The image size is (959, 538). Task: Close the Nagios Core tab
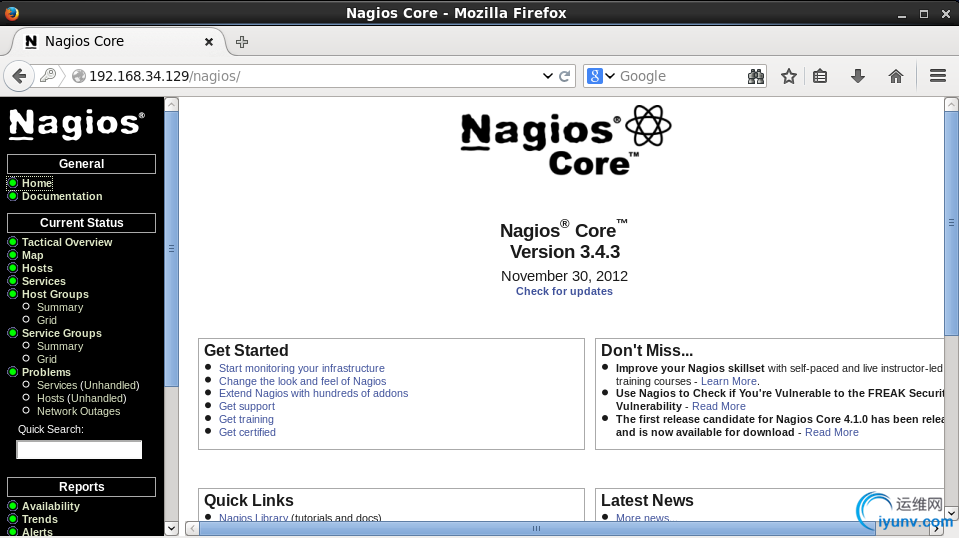[209, 42]
